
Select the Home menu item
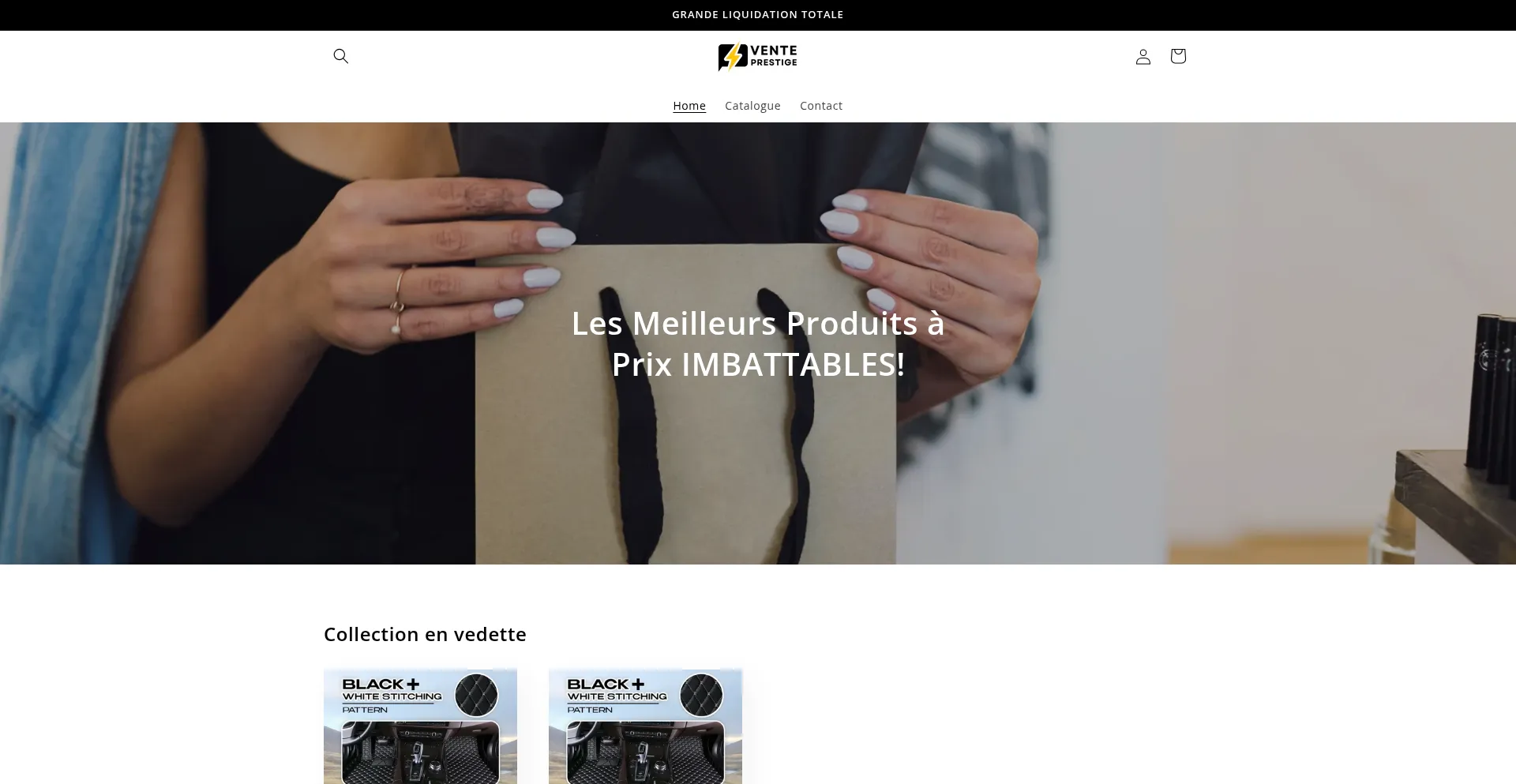689,106
